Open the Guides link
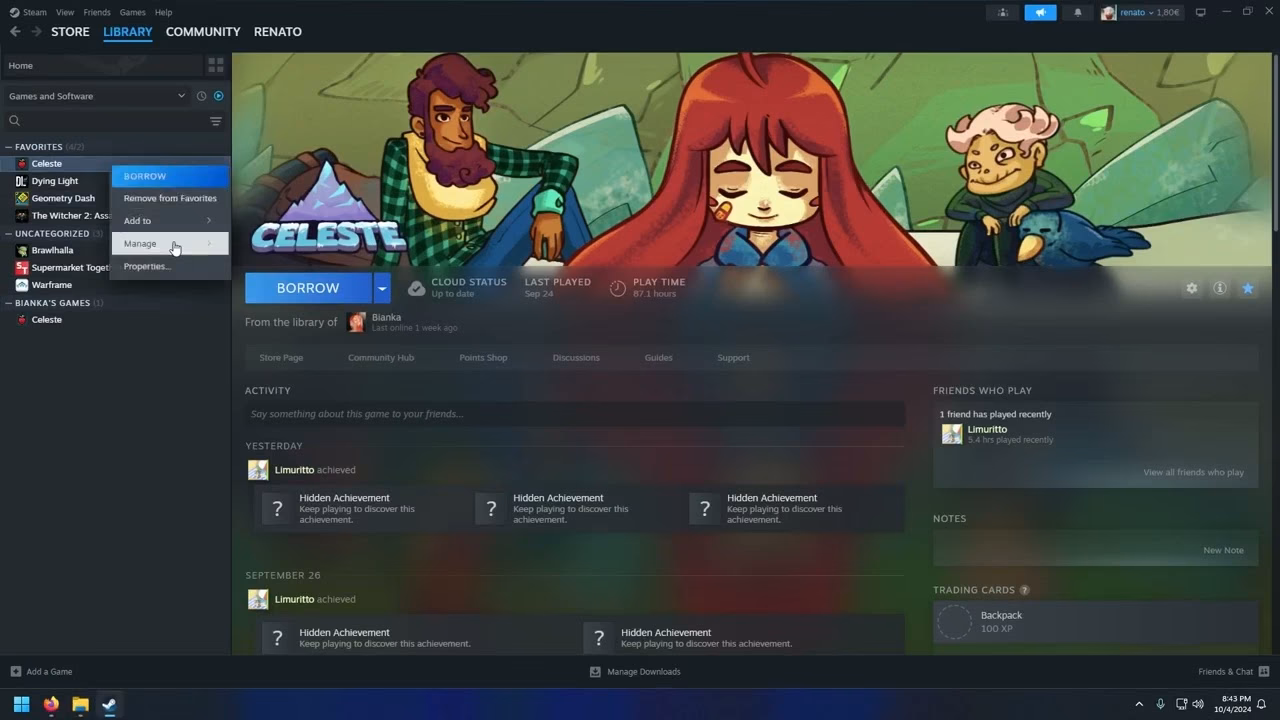Image resolution: width=1280 pixels, height=720 pixels. click(x=658, y=358)
